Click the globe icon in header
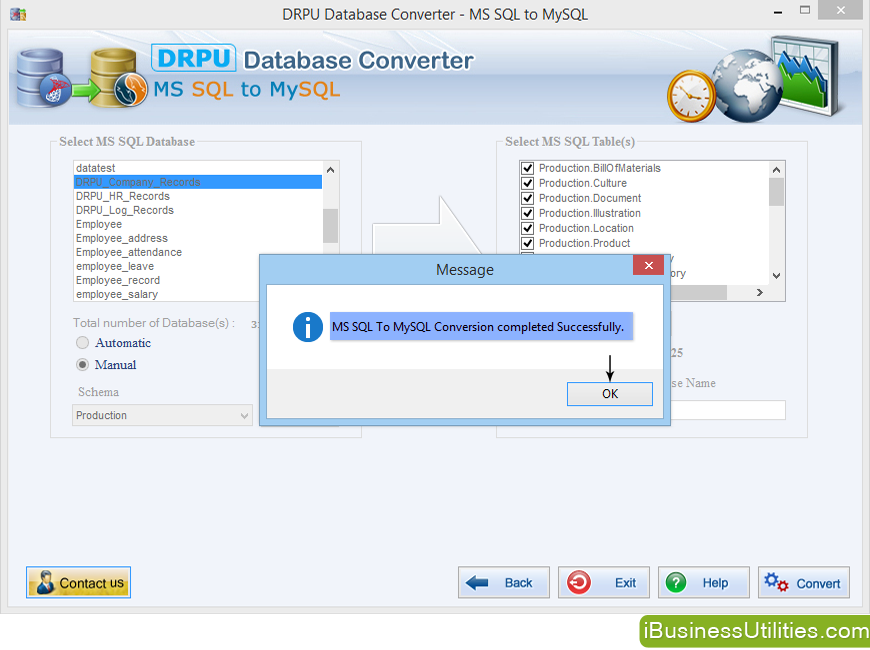 (747, 86)
